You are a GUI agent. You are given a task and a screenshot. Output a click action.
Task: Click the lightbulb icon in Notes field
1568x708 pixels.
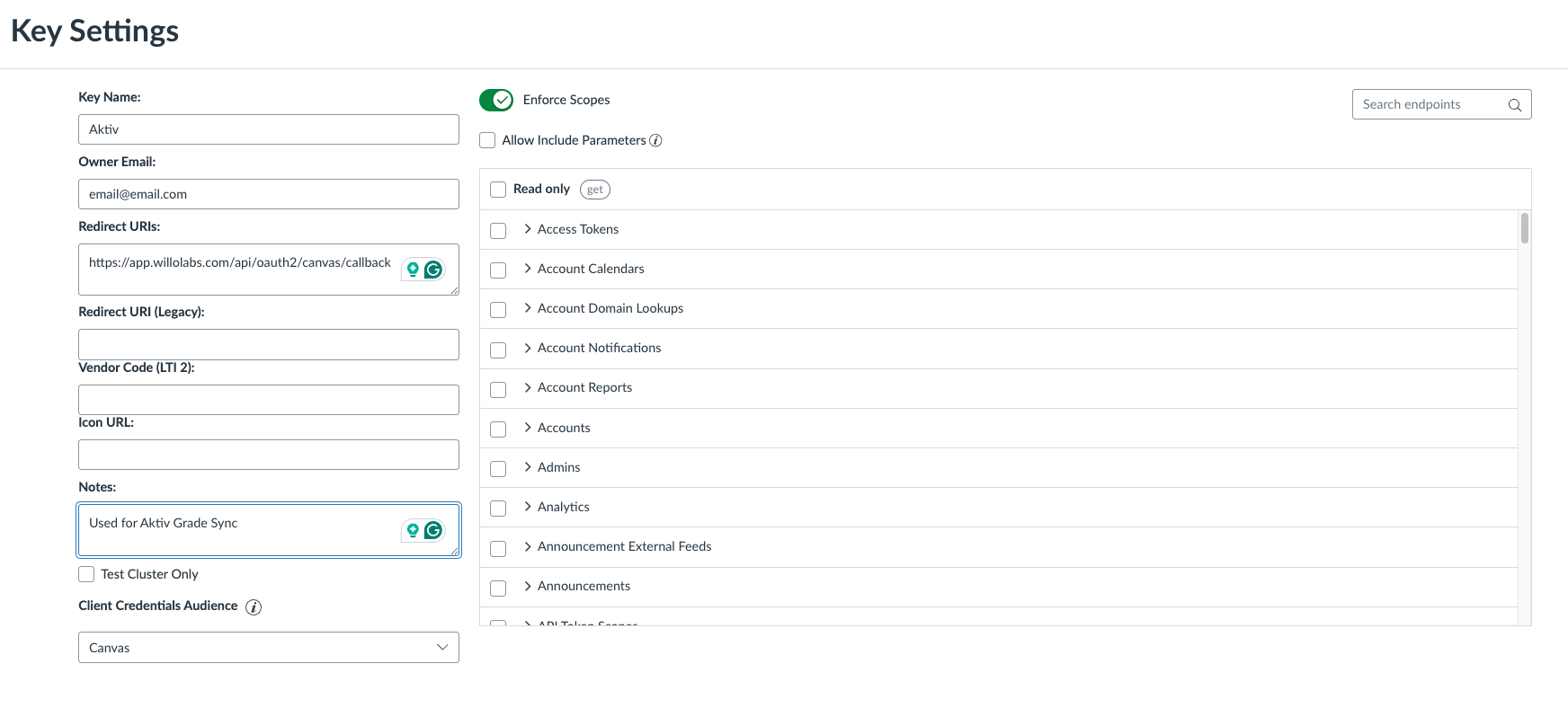(413, 530)
